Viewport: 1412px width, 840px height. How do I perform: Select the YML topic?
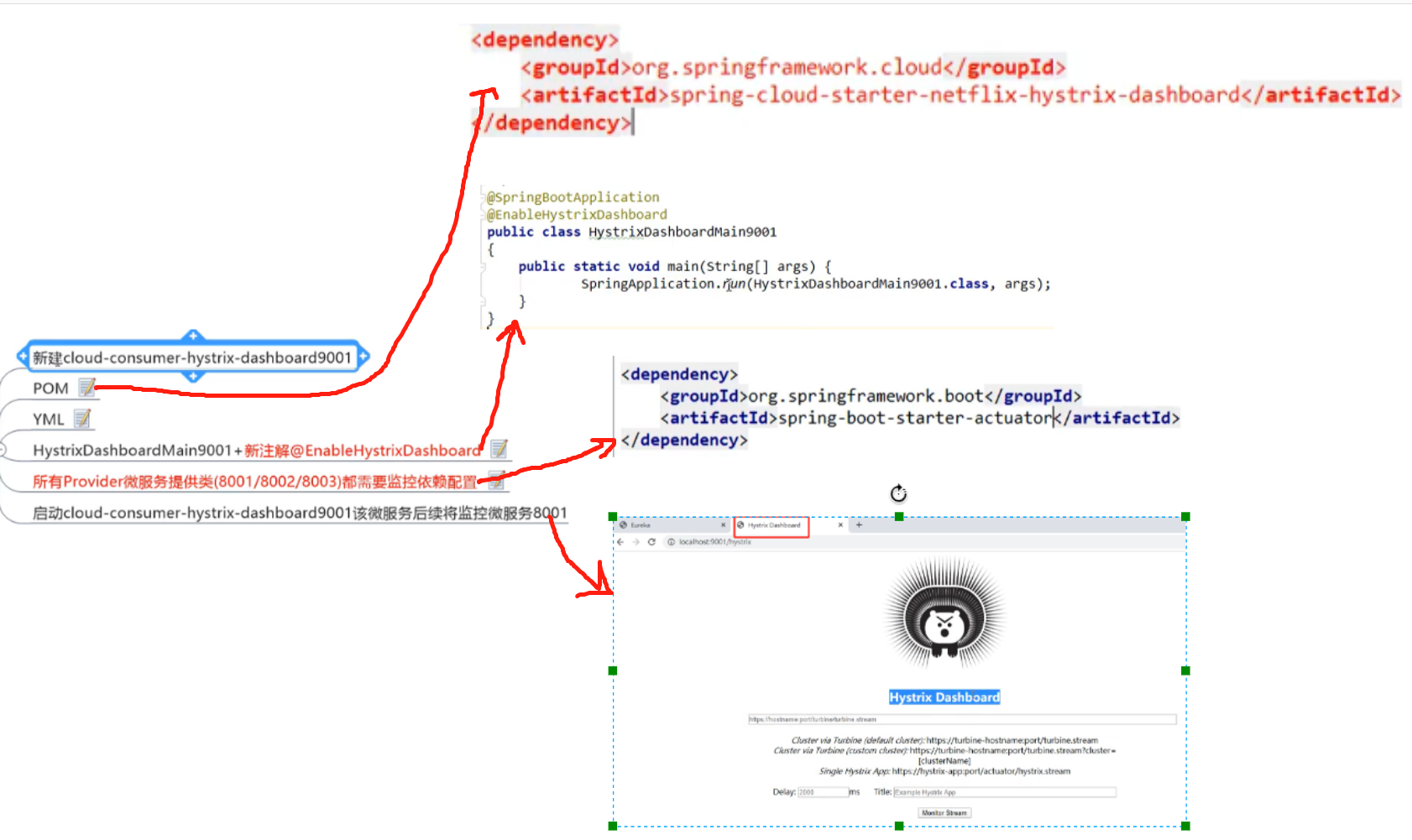point(48,419)
